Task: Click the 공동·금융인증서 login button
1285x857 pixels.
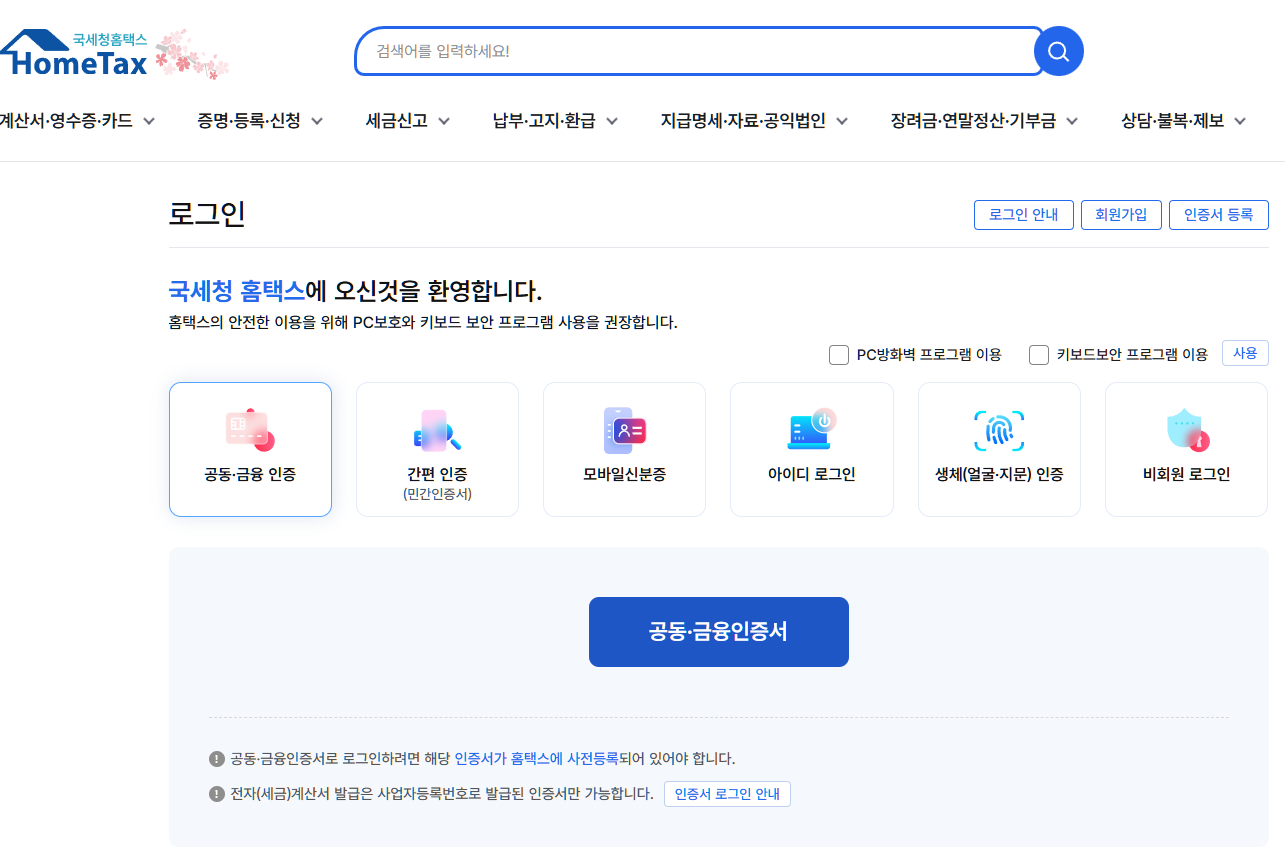Action: coord(718,631)
